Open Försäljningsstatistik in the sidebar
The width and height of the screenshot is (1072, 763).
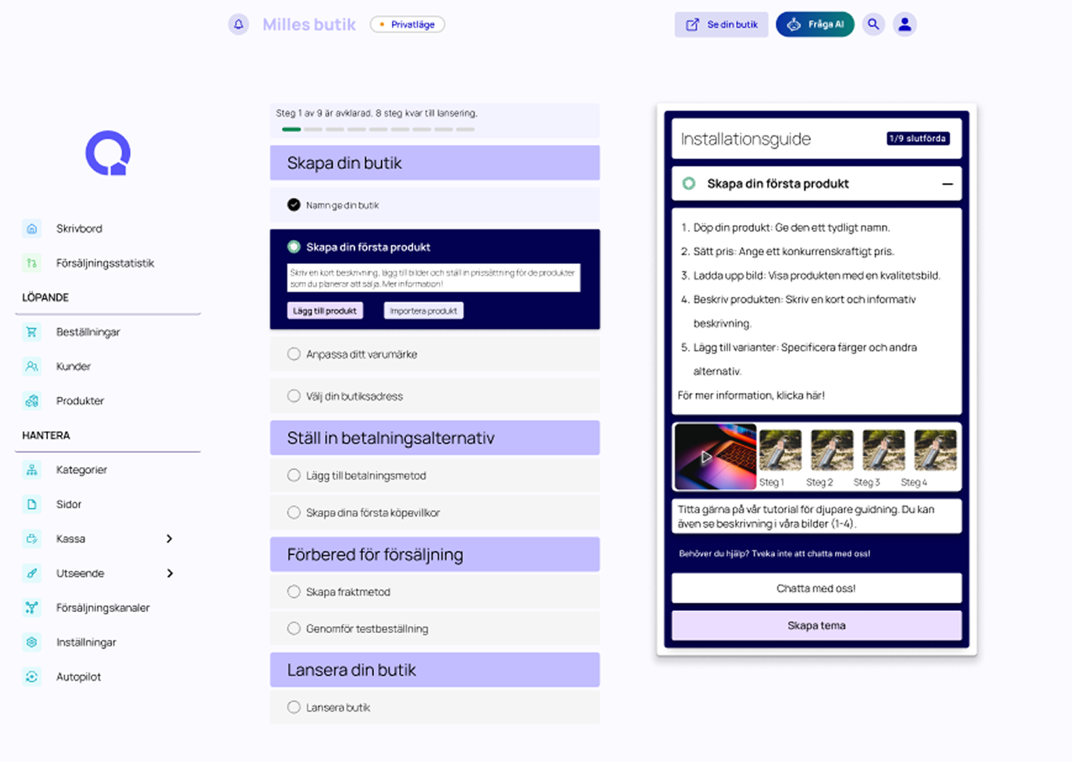point(104,264)
